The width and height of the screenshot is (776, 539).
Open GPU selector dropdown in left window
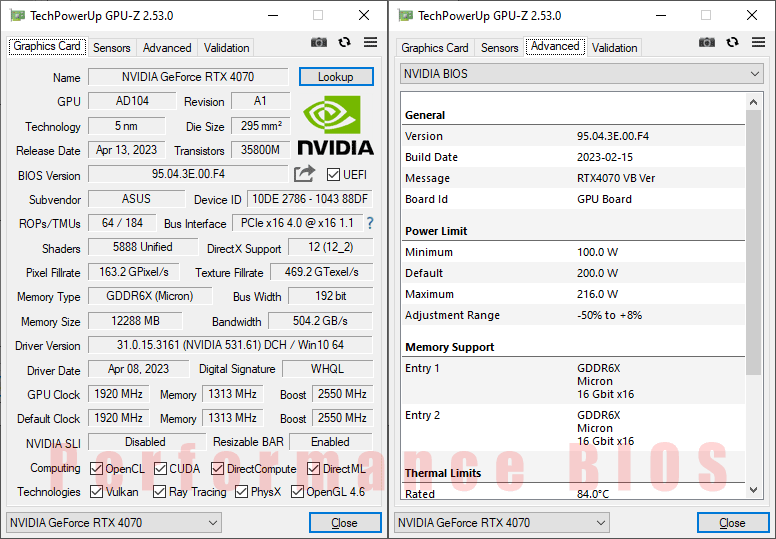(113, 523)
